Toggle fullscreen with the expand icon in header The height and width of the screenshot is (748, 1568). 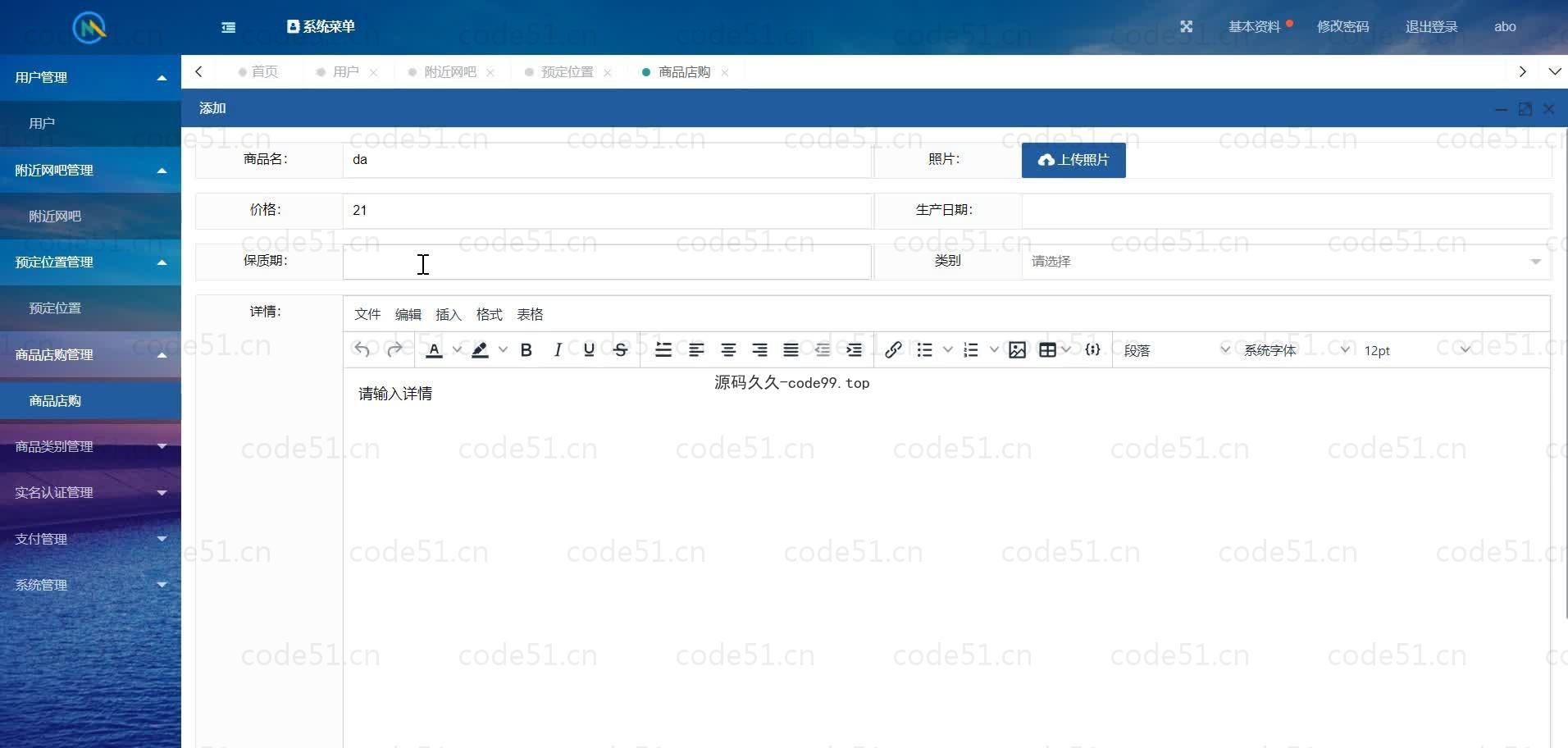coord(1187,26)
